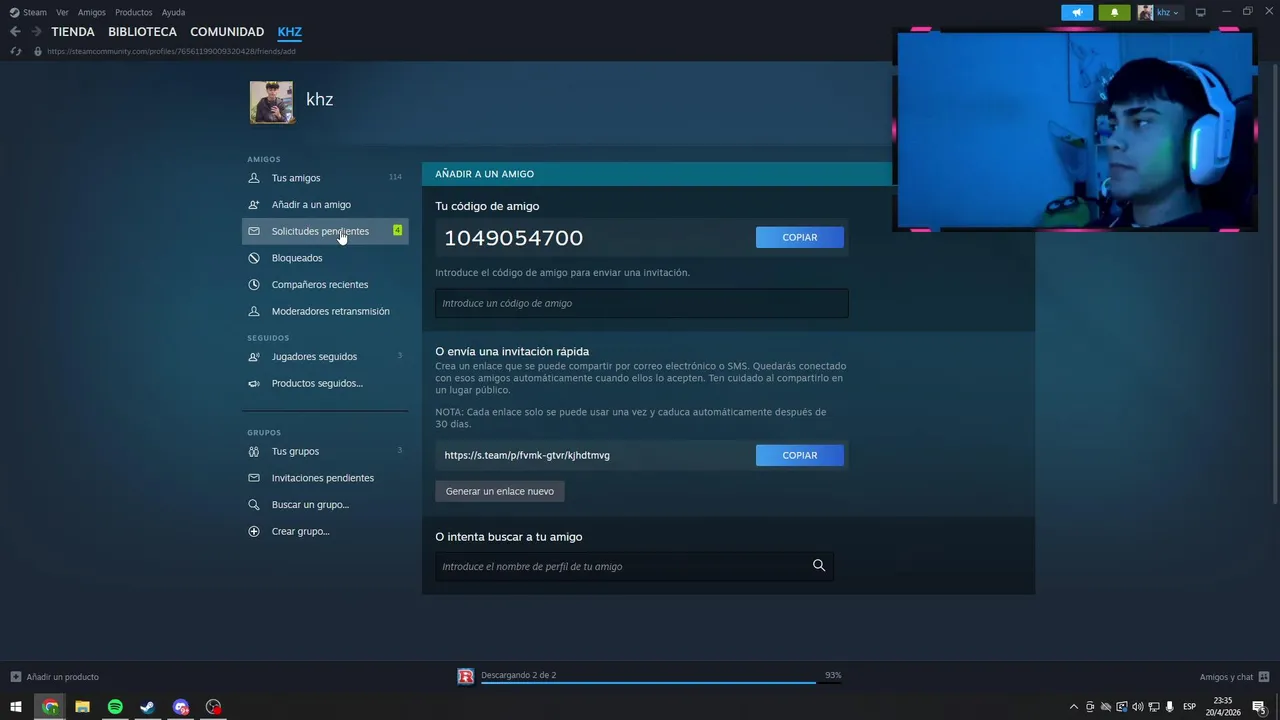
Task: Click the plus icon beside Crear grupo
Action: click(254, 531)
